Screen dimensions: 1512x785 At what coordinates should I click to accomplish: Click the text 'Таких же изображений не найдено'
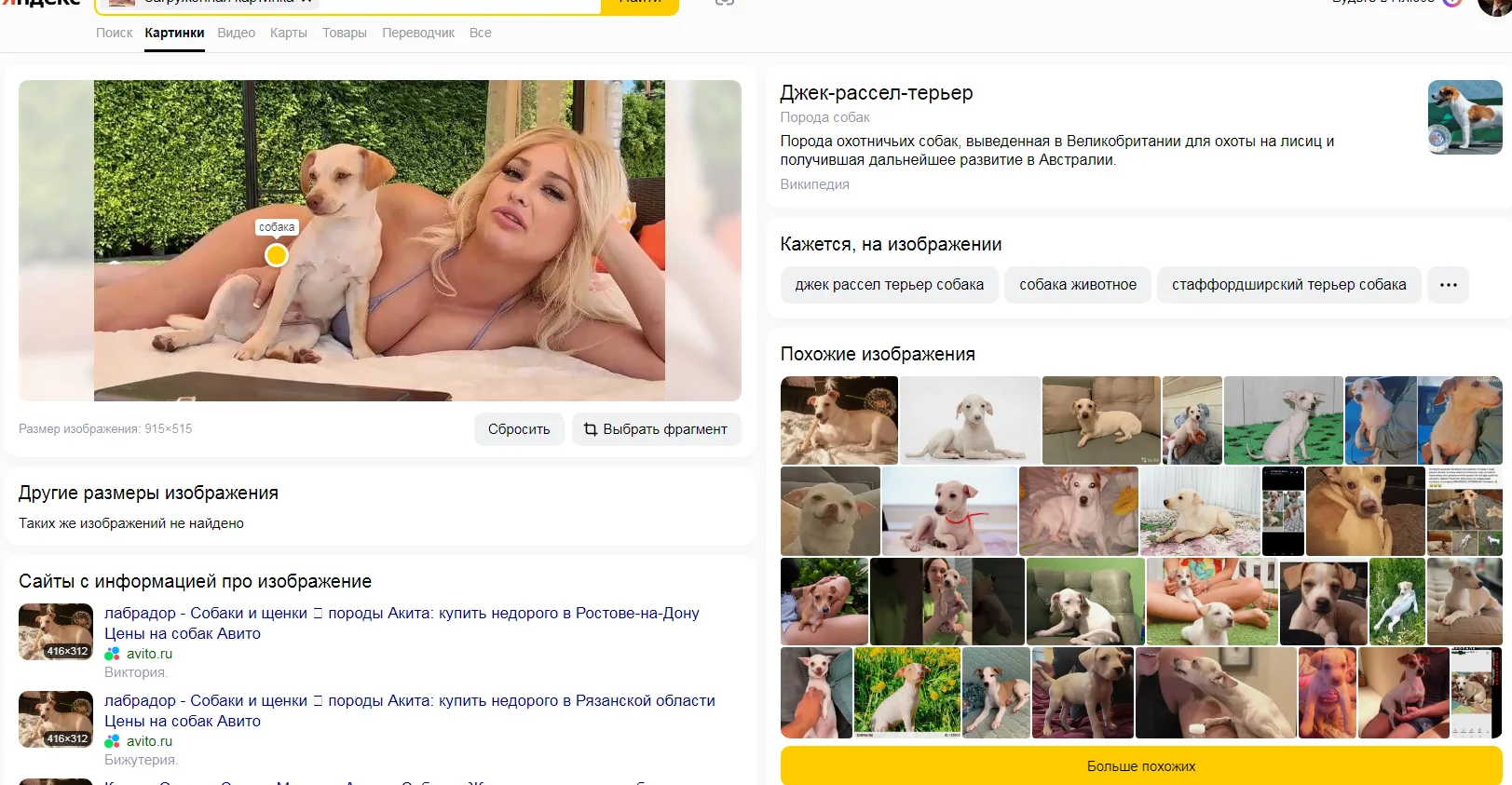[131, 523]
